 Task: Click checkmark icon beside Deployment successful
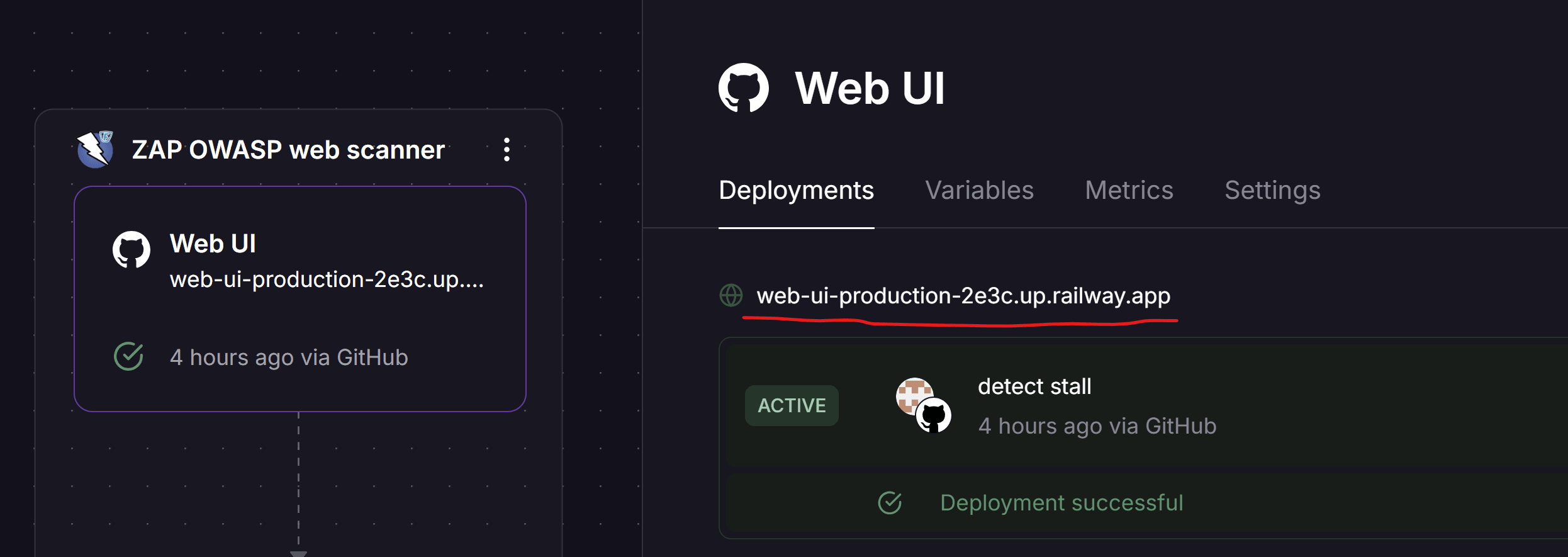[890, 502]
